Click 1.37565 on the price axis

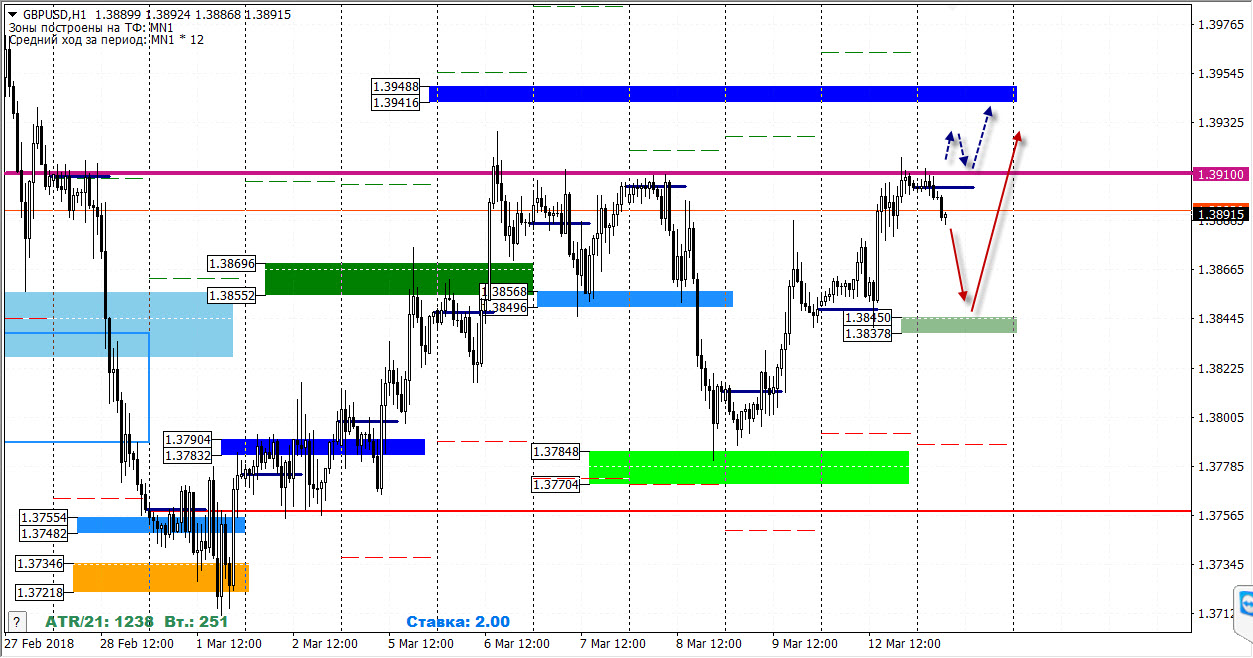tap(1222, 516)
